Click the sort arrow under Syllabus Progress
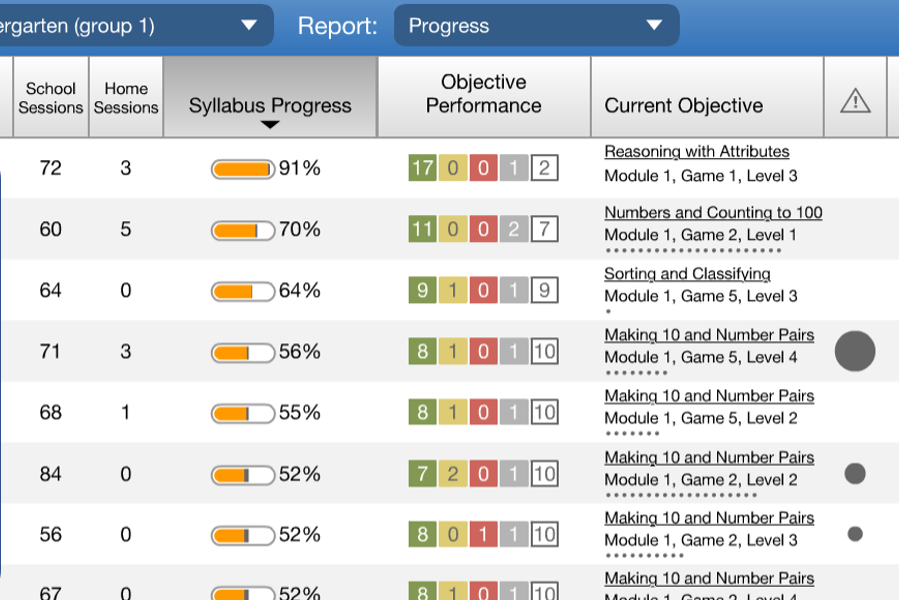The image size is (899, 600). (x=269, y=126)
